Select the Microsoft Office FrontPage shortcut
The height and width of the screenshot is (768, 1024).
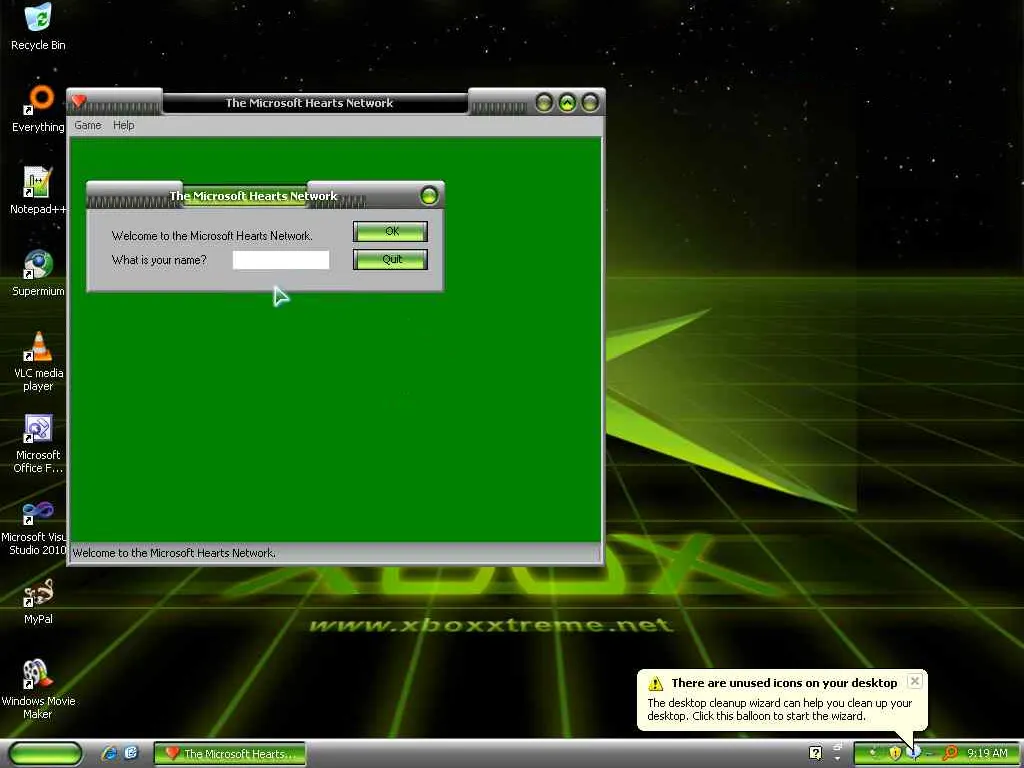(x=38, y=443)
